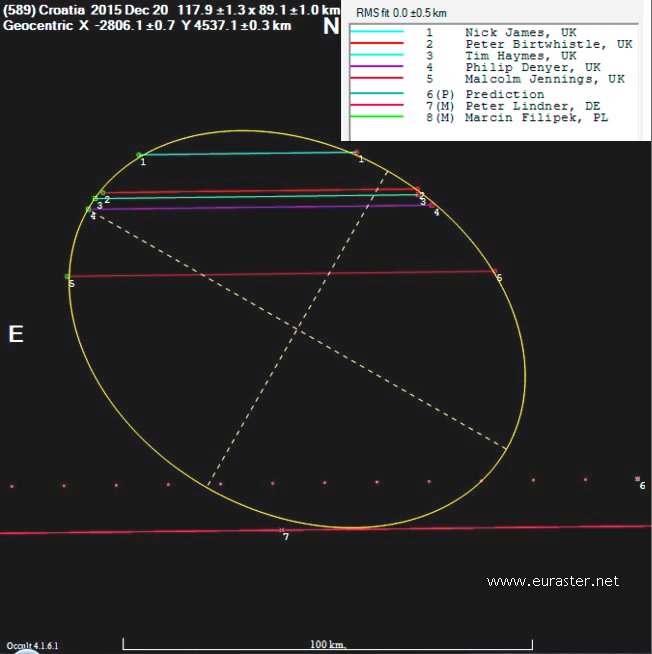Choose Philip Denyer, UK in legend
The width and height of the screenshot is (652, 654).
[x=532, y=68]
